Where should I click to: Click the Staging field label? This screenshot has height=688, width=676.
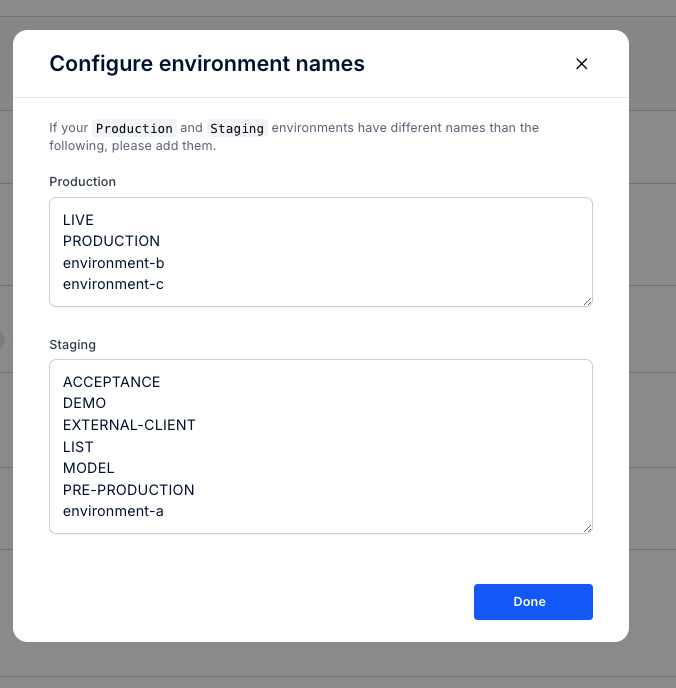tap(72, 345)
